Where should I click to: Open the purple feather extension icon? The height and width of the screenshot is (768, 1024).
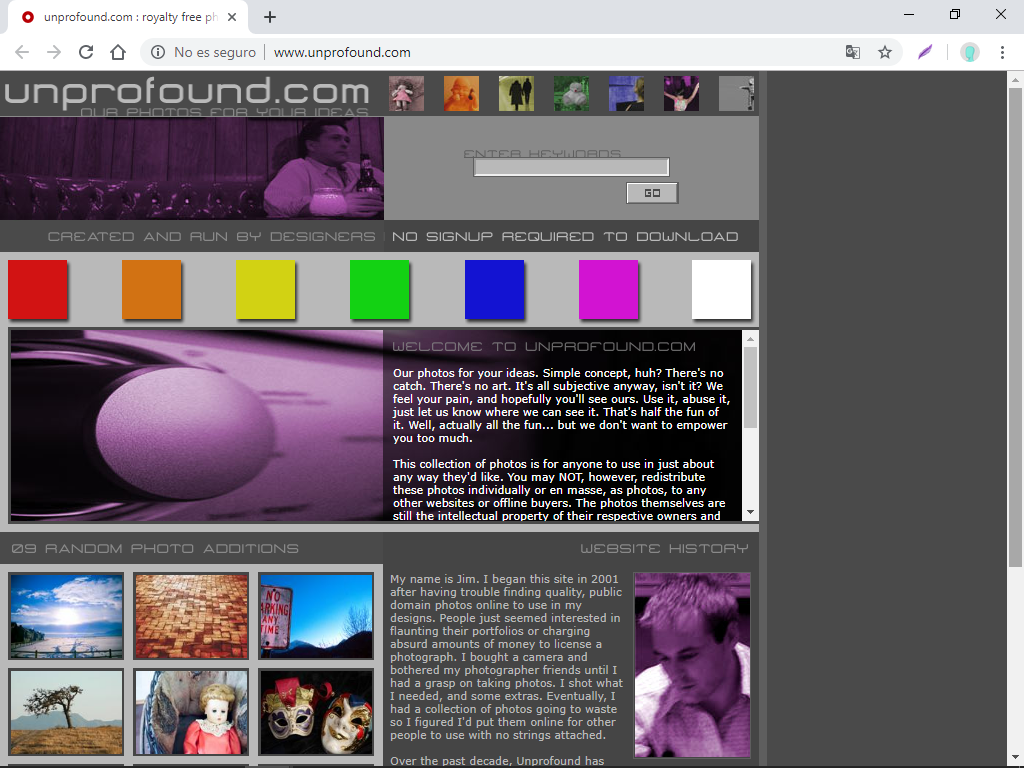(x=925, y=52)
